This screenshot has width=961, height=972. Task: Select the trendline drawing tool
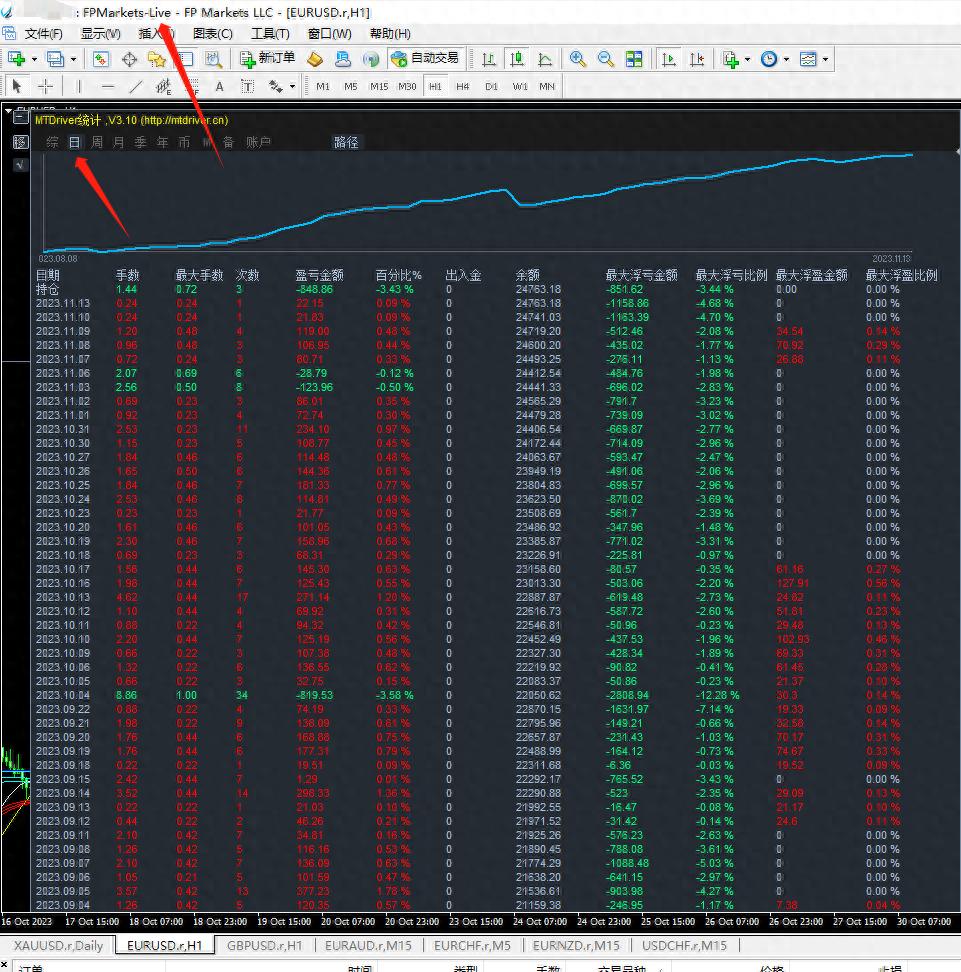click(136, 87)
